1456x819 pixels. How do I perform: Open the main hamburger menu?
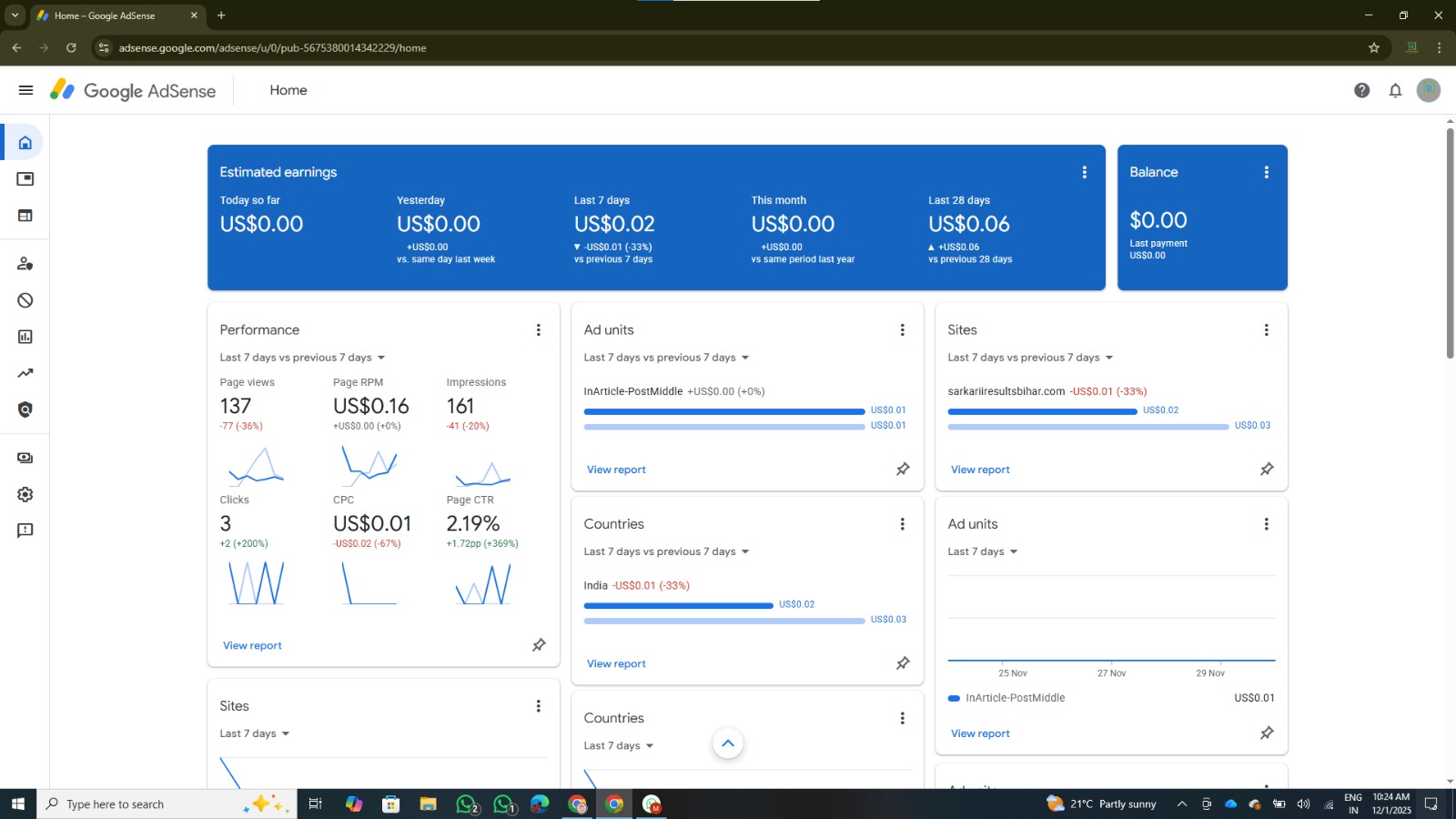25,90
